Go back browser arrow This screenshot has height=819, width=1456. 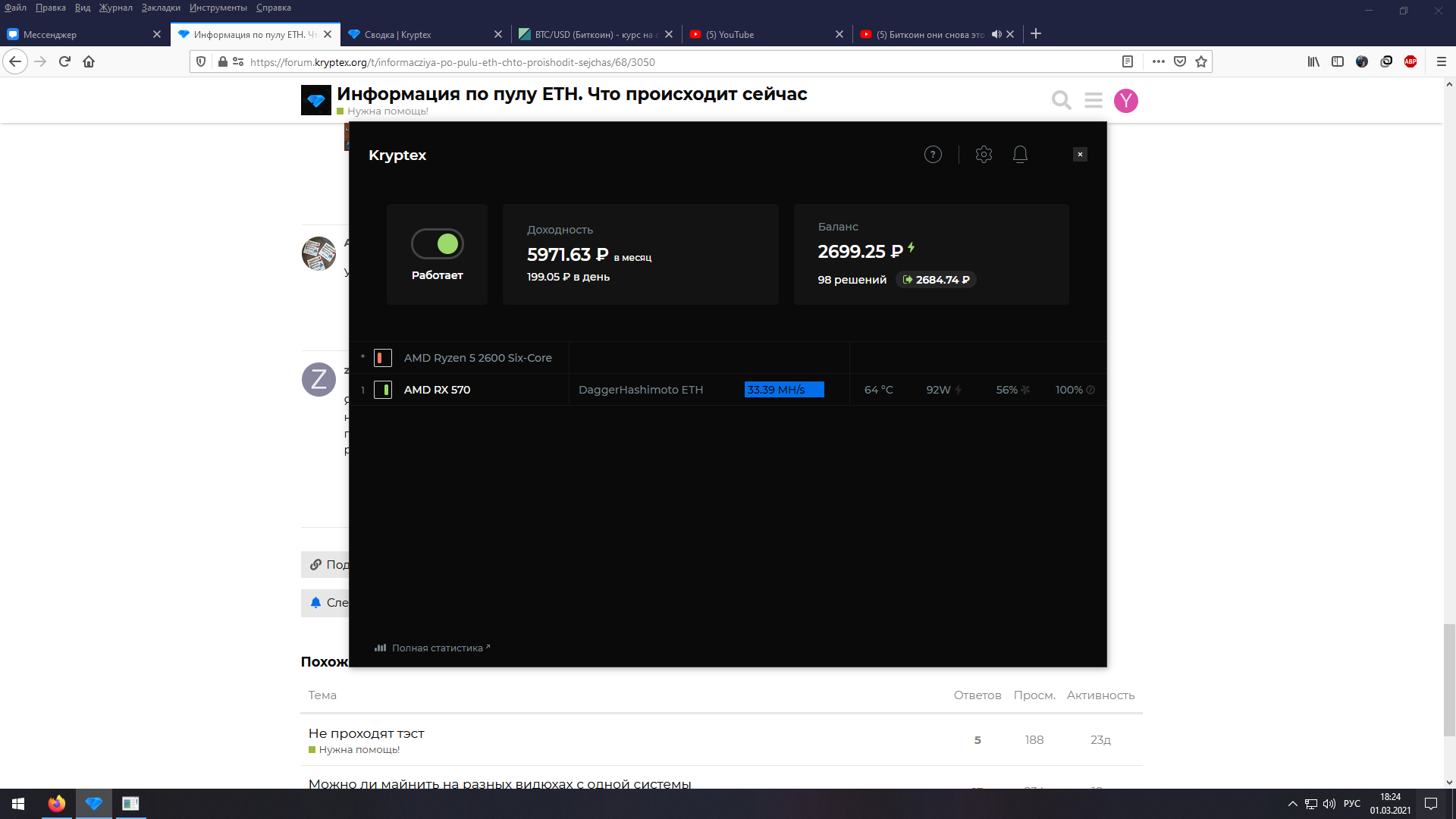tap(15, 62)
